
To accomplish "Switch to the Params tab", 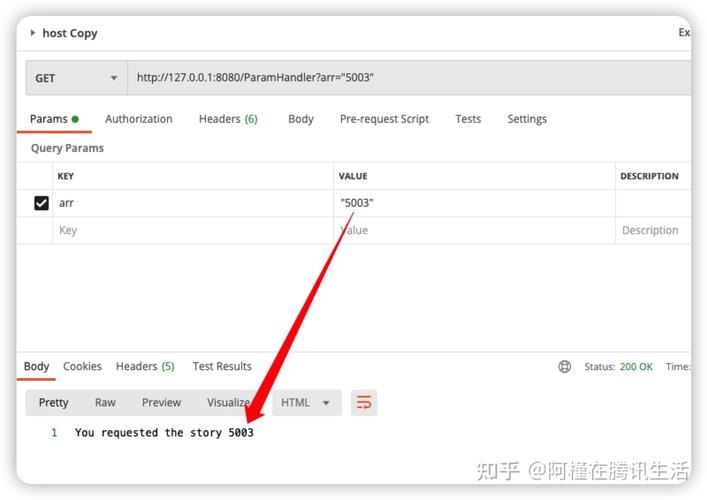I will (x=54, y=119).
